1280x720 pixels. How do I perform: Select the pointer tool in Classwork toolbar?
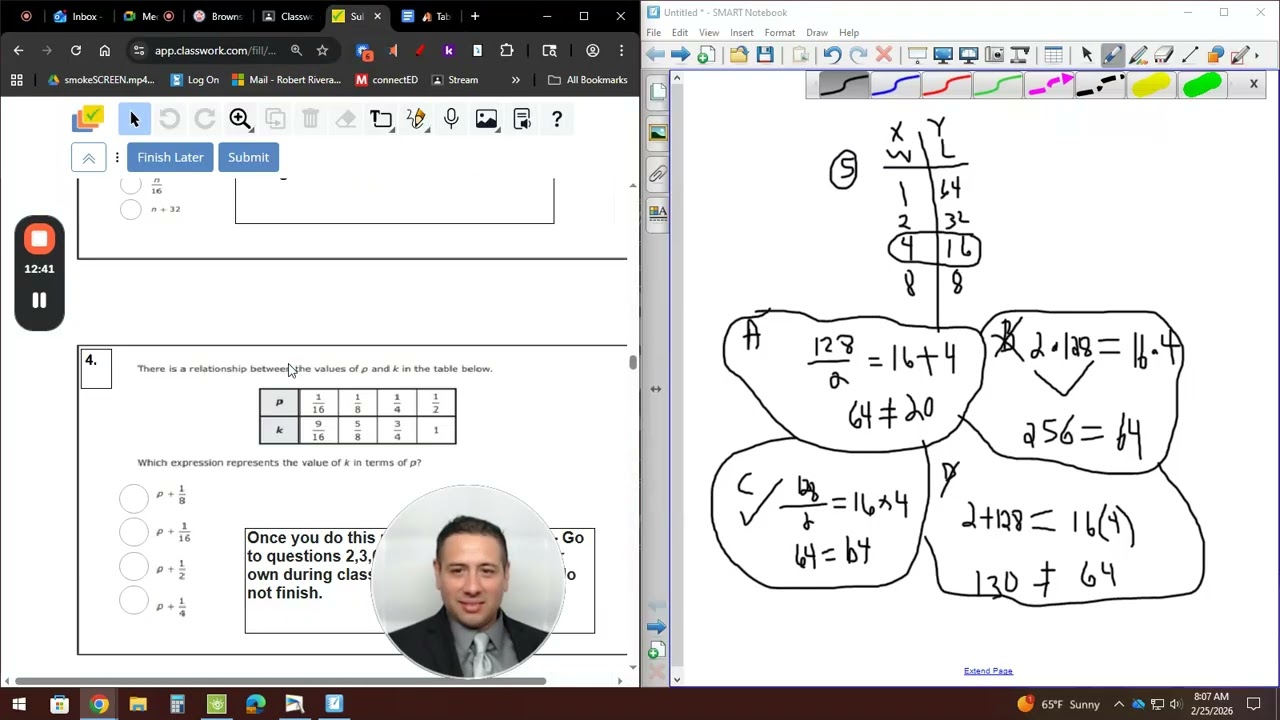click(x=134, y=119)
